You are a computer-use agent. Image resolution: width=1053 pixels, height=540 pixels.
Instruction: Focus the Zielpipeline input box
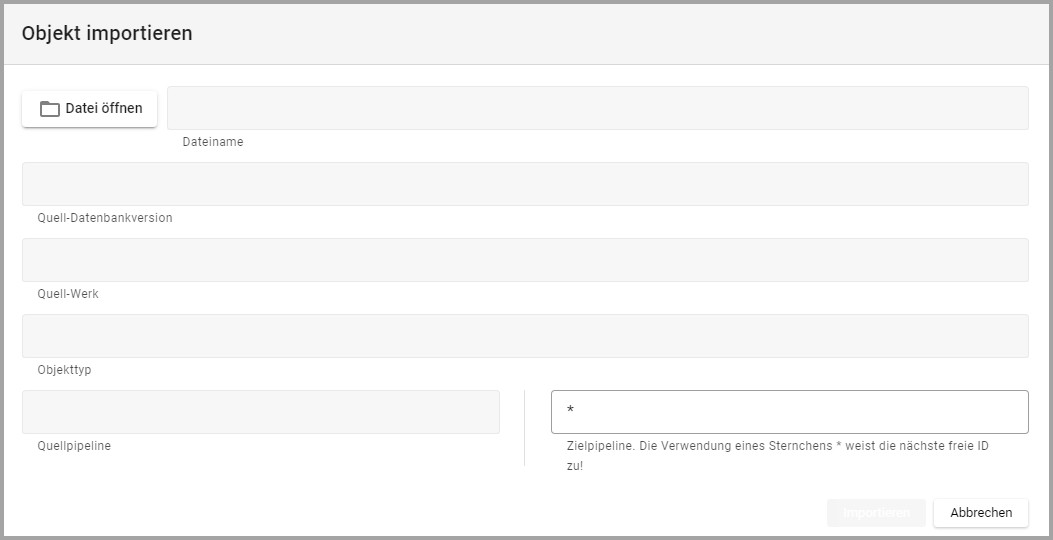coord(789,412)
